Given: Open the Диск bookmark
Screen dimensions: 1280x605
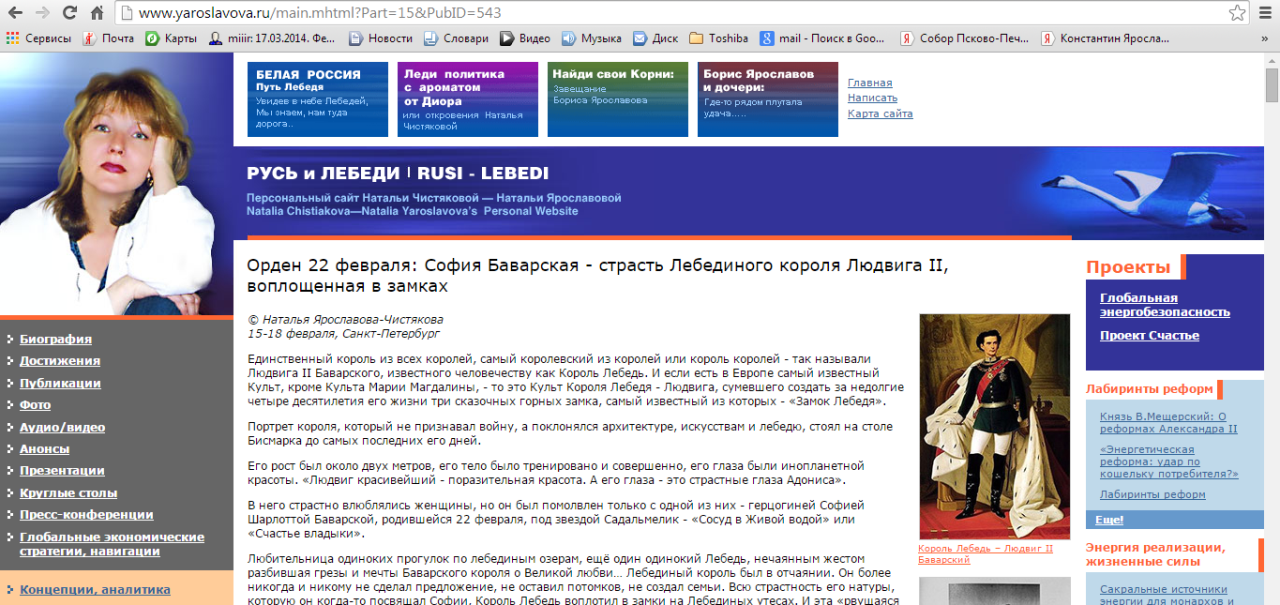Looking at the screenshot, I should (x=655, y=38).
